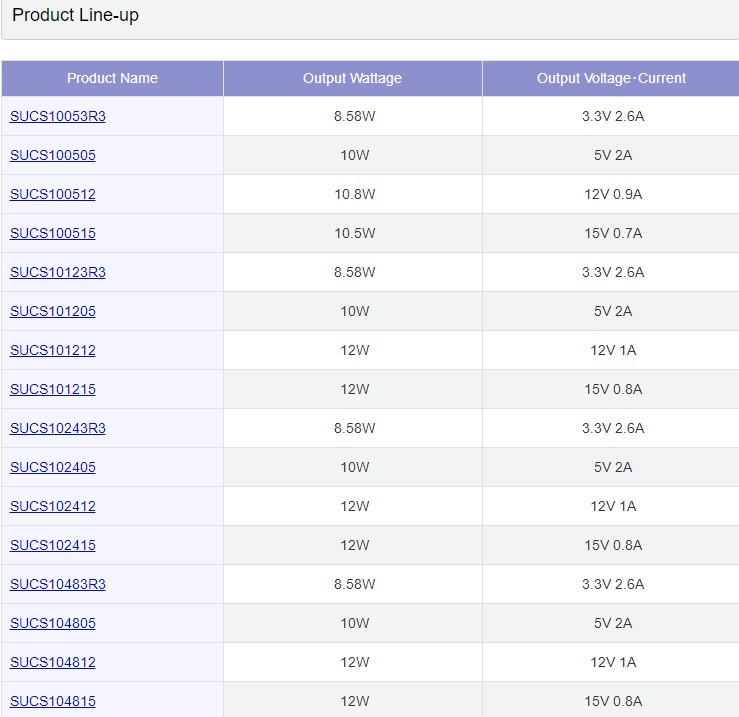
Task: Select the SUCS101205 link
Action: pyautogui.click(x=53, y=311)
